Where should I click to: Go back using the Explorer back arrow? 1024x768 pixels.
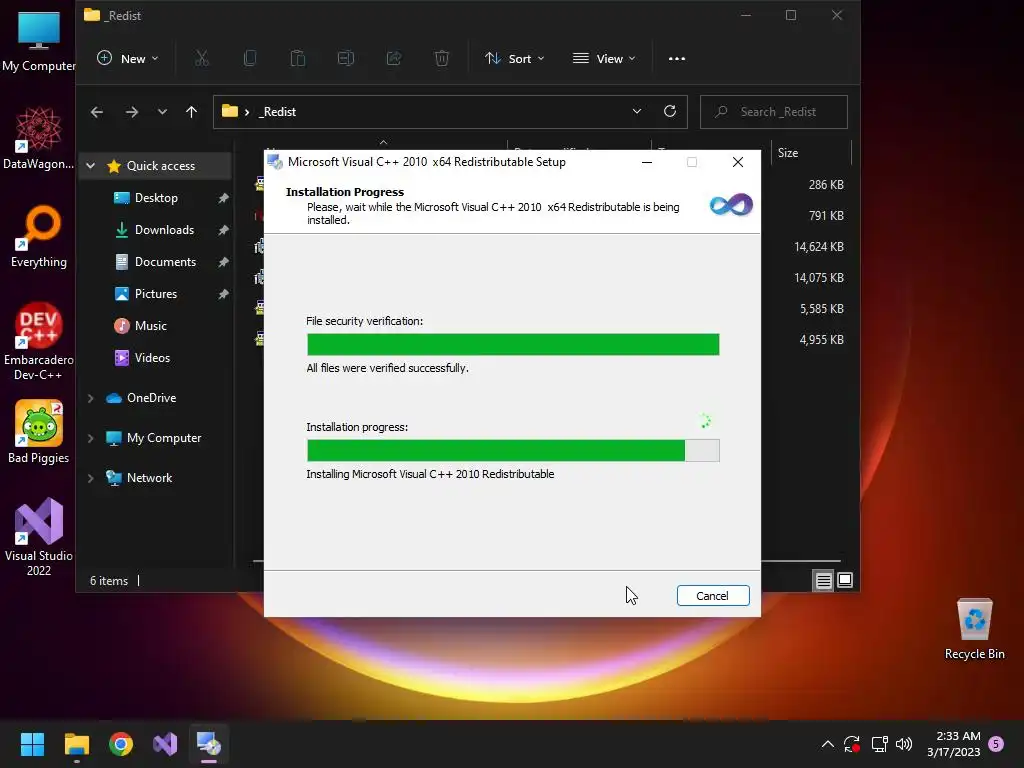pos(97,112)
